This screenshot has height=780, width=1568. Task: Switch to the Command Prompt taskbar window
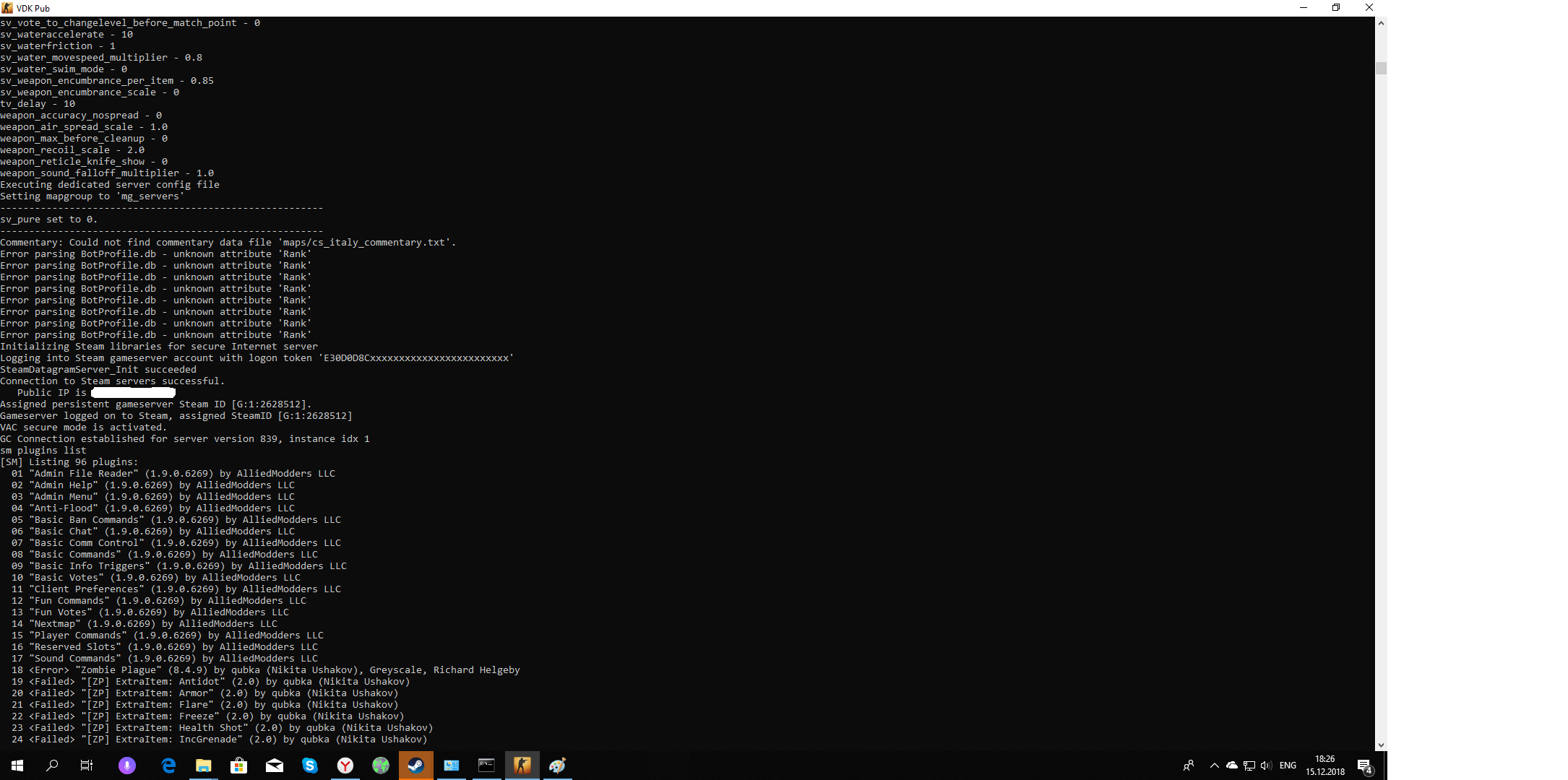coord(487,766)
